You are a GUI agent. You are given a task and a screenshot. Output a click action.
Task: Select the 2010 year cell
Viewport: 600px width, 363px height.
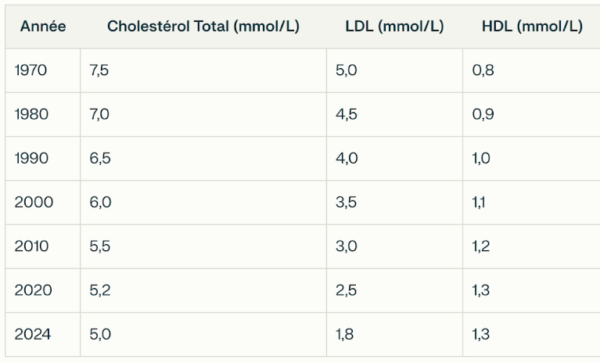tap(31, 246)
